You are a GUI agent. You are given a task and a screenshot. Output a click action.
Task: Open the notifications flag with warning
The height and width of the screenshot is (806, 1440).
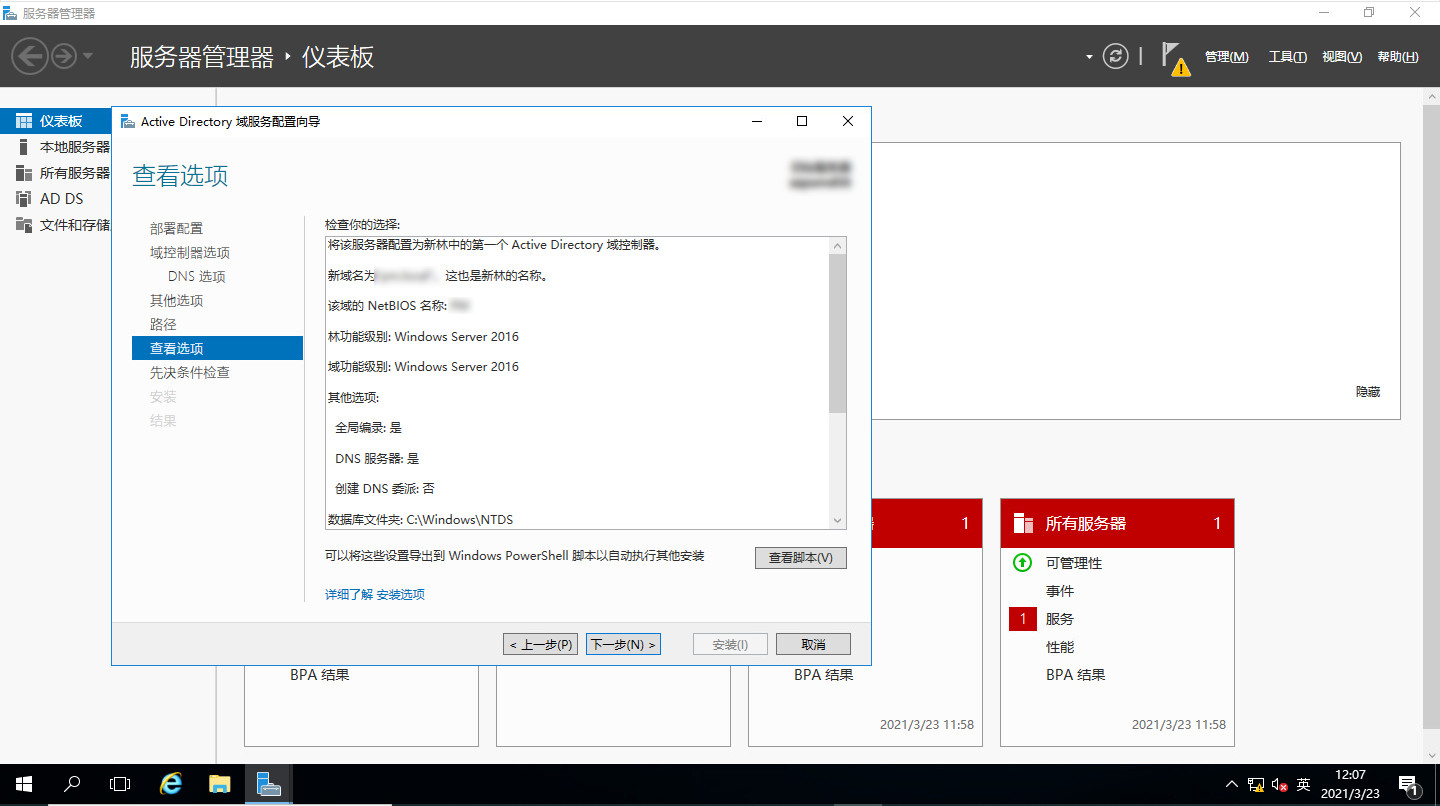click(1175, 58)
